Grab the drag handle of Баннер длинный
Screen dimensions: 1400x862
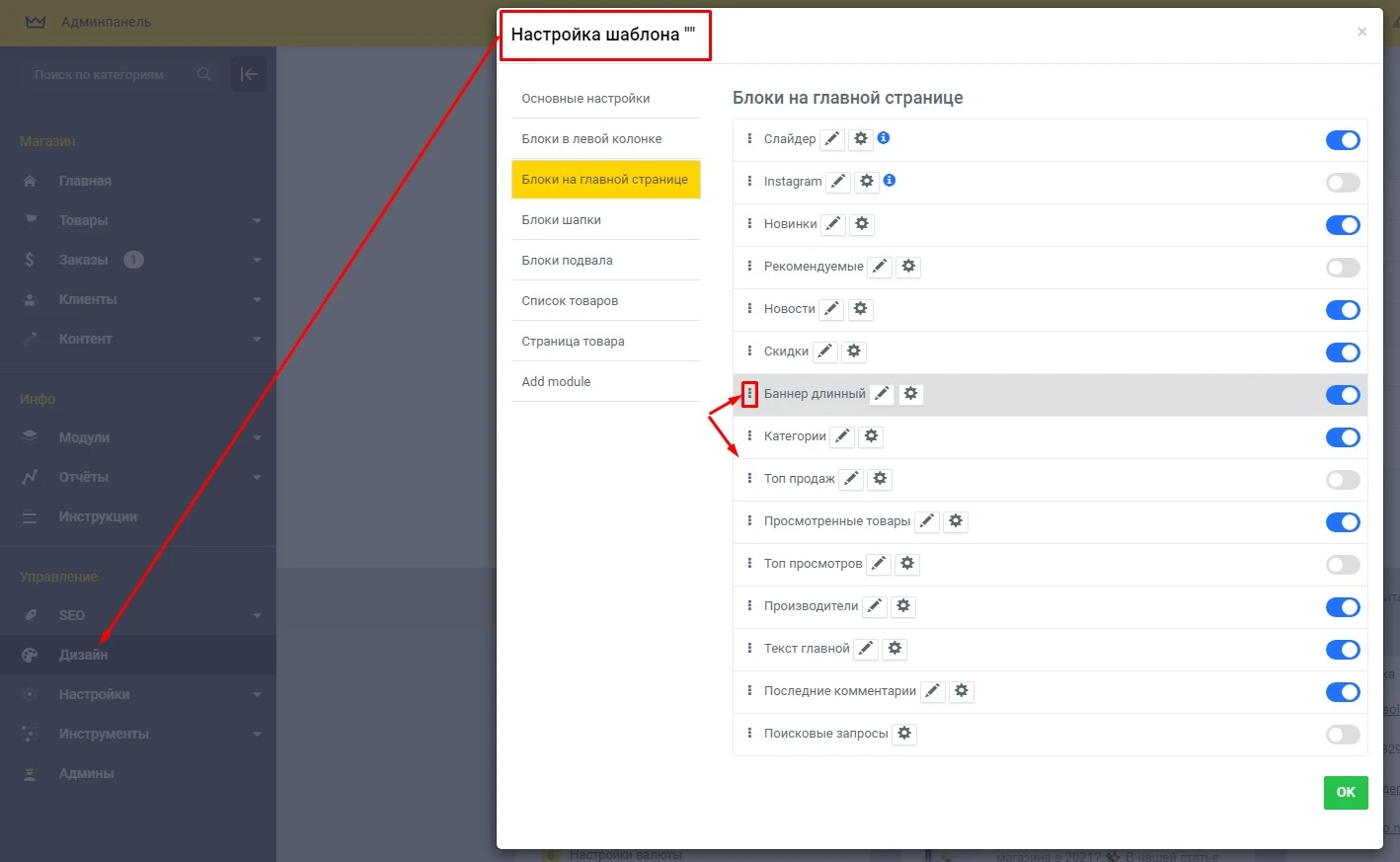[749, 394]
